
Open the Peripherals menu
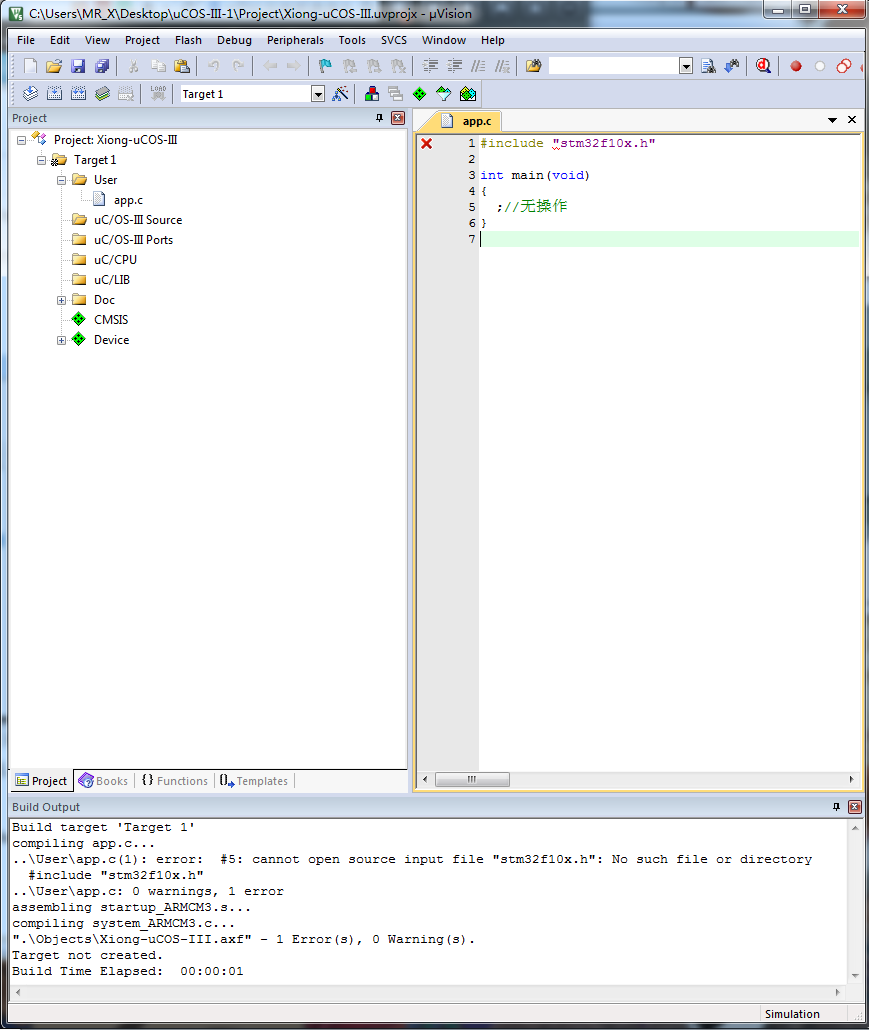[x=294, y=41]
